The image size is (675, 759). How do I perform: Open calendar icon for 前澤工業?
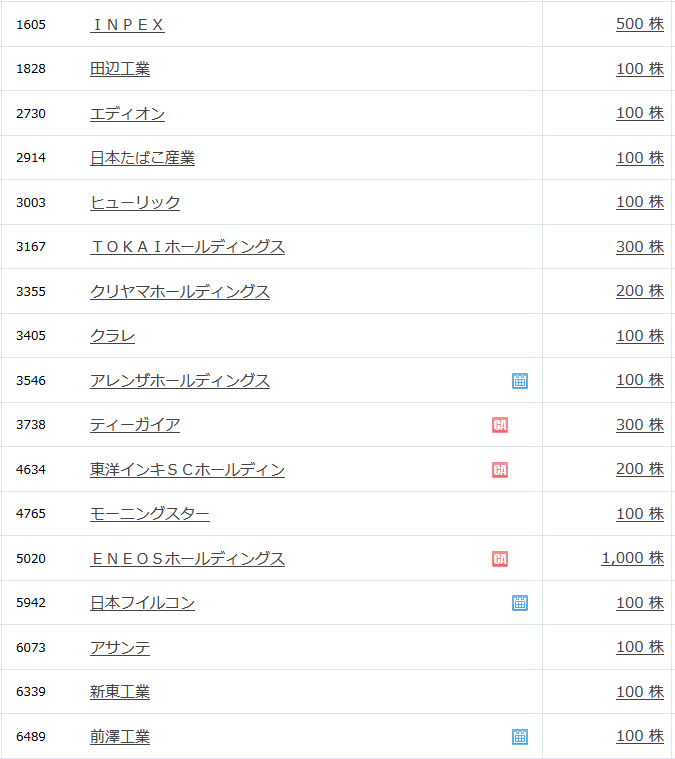coord(520,737)
